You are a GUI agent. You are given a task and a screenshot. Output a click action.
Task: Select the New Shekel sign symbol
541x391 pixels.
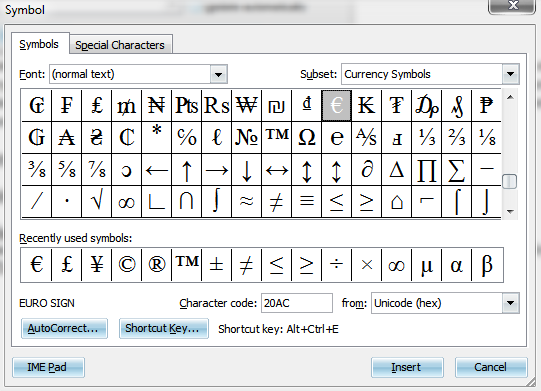tap(276, 105)
